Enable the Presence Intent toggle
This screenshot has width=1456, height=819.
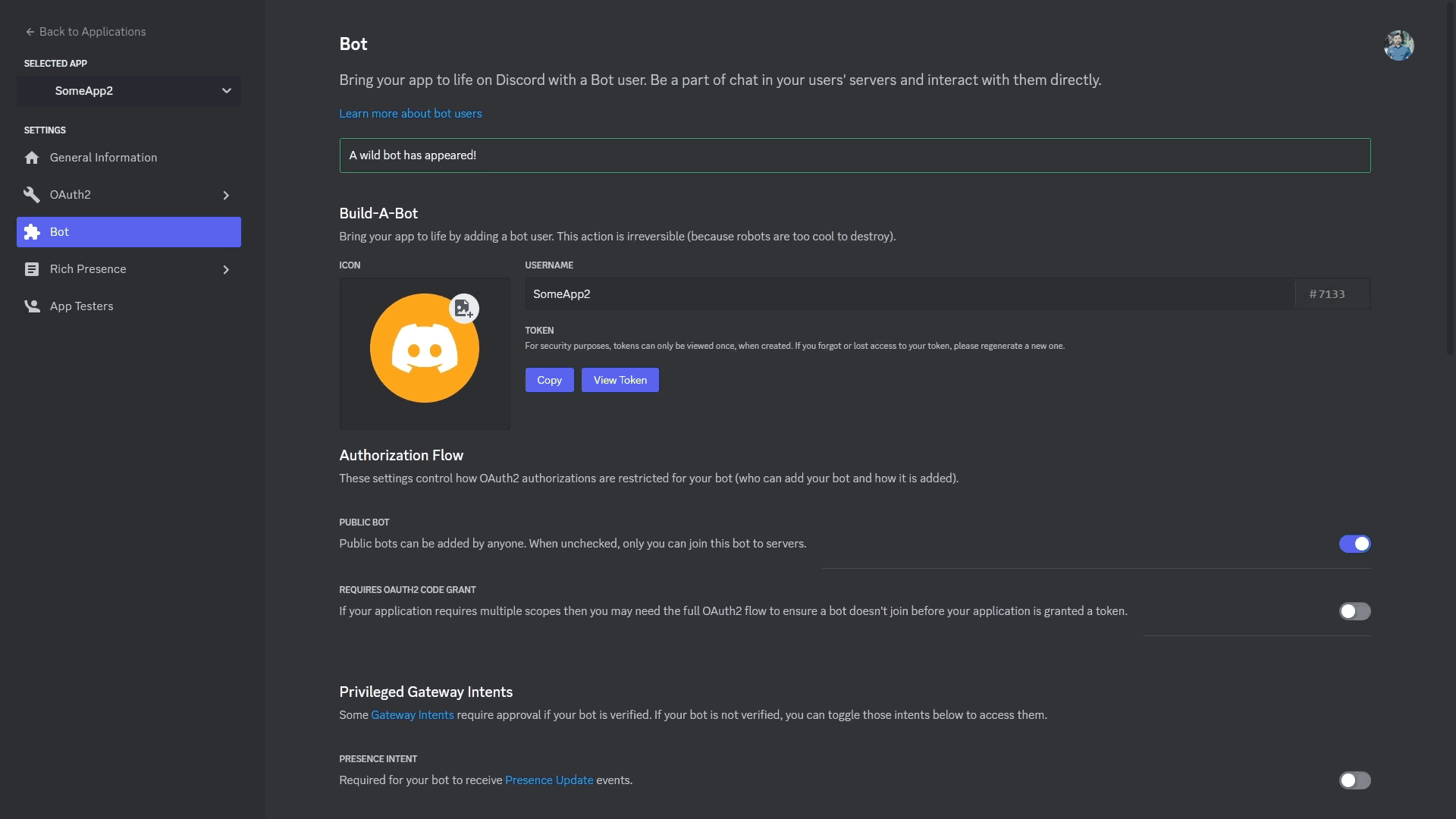click(1354, 780)
